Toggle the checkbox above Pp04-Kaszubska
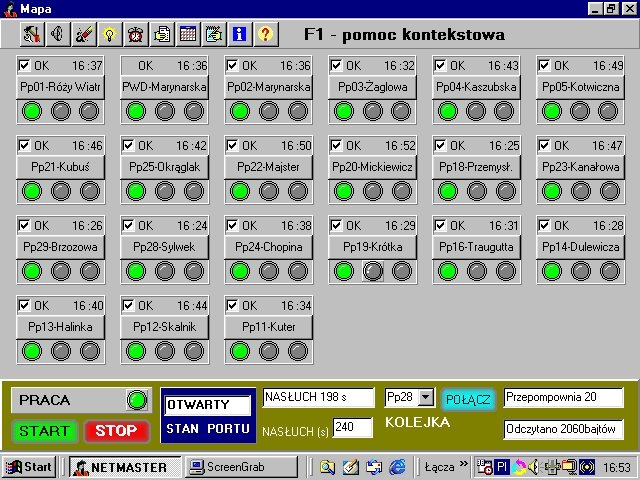This screenshot has width=640, height=480. tap(440, 65)
